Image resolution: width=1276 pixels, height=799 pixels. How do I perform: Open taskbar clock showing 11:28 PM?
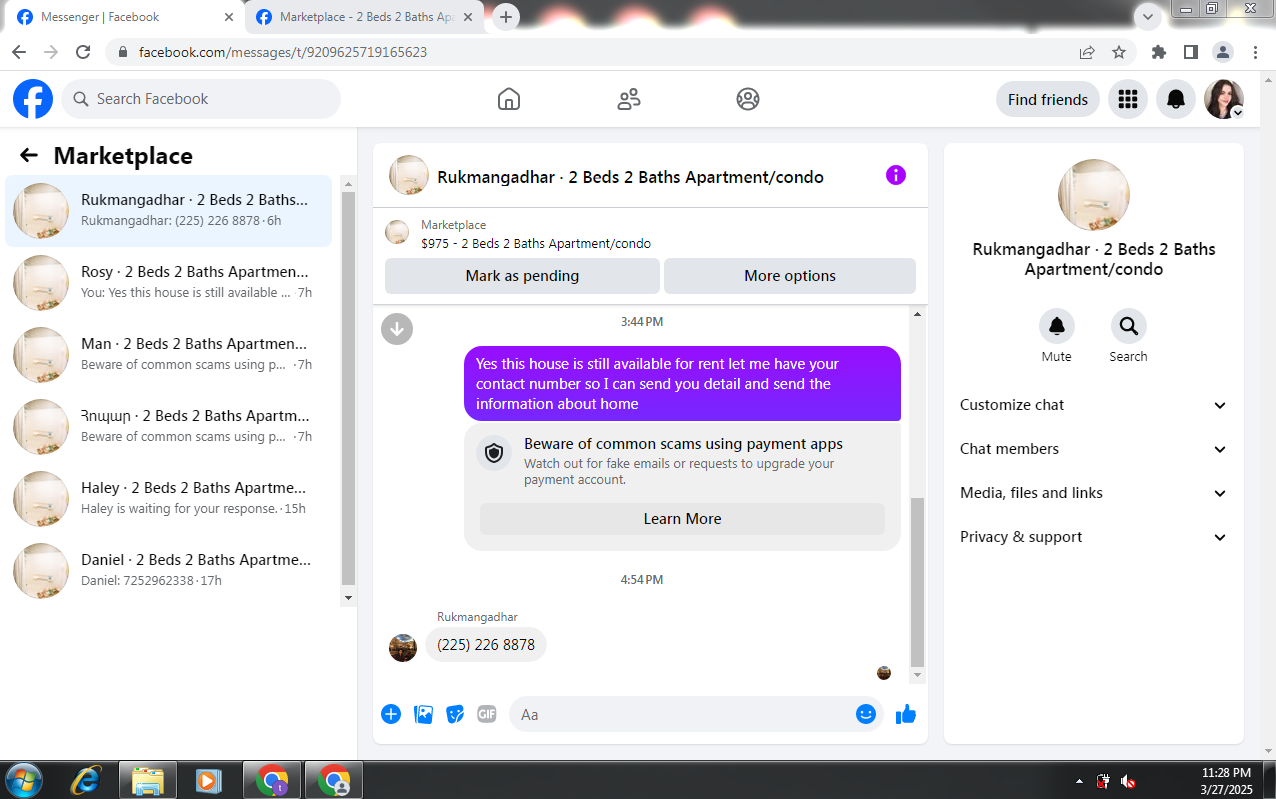tap(1226, 781)
